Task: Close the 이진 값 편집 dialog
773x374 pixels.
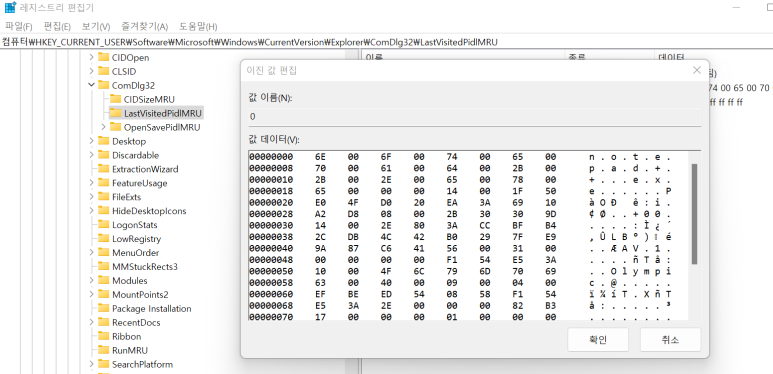Action: click(x=697, y=70)
